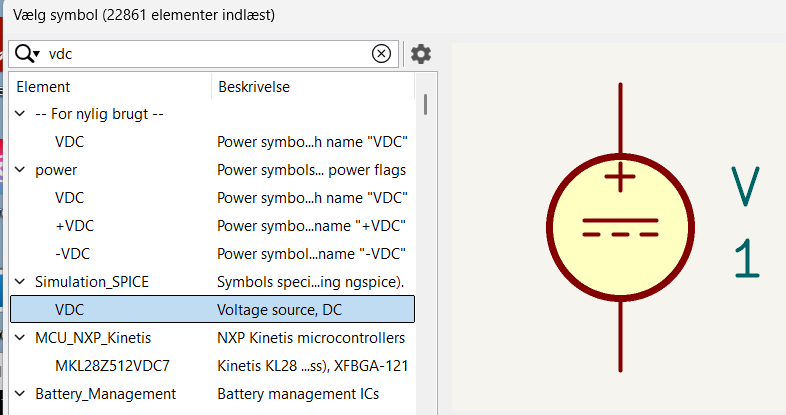Select the -VDC power symbol
Viewport: 786px width, 415px height.
pos(213,254)
